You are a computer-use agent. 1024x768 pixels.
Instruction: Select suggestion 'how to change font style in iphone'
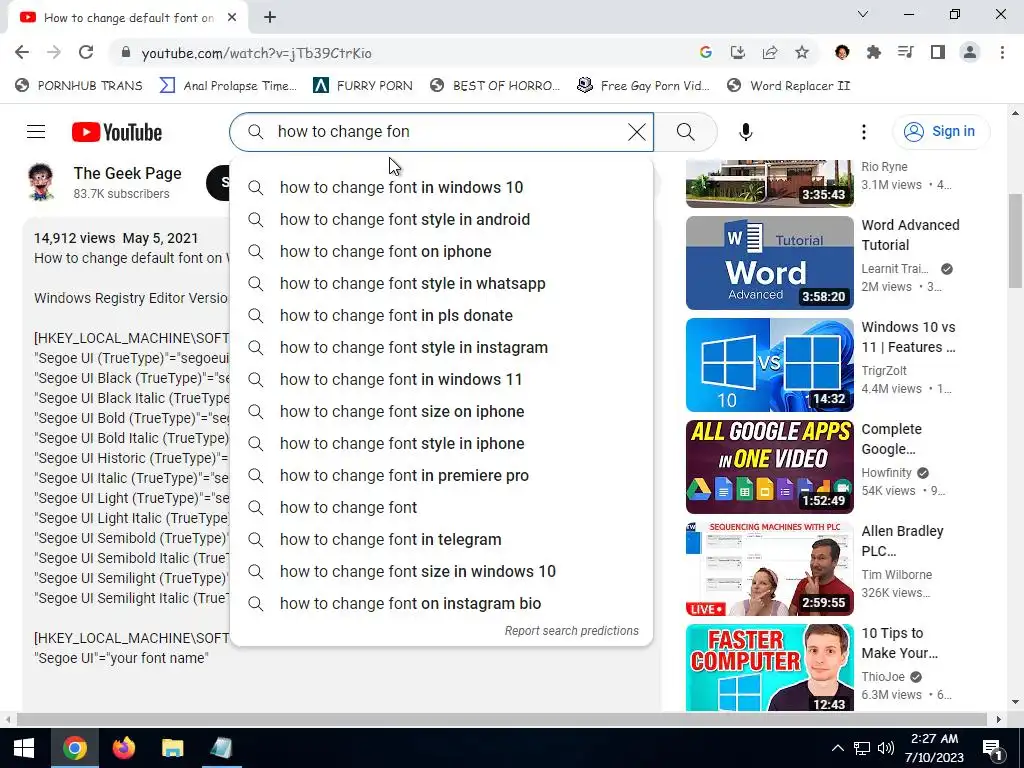[x=441, y=443]
